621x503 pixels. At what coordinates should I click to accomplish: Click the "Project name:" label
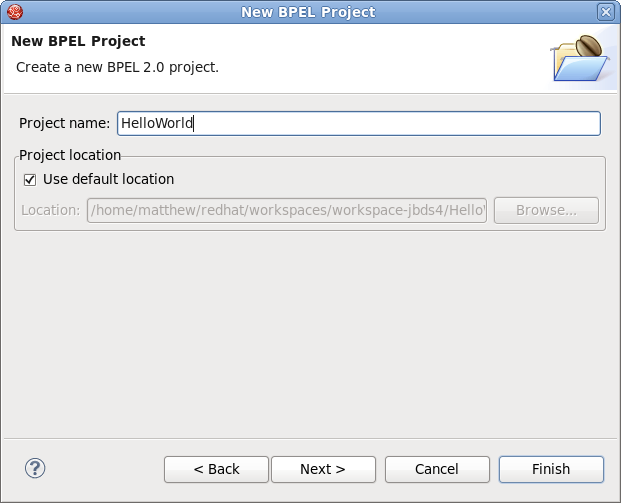(x=65, y=124)
